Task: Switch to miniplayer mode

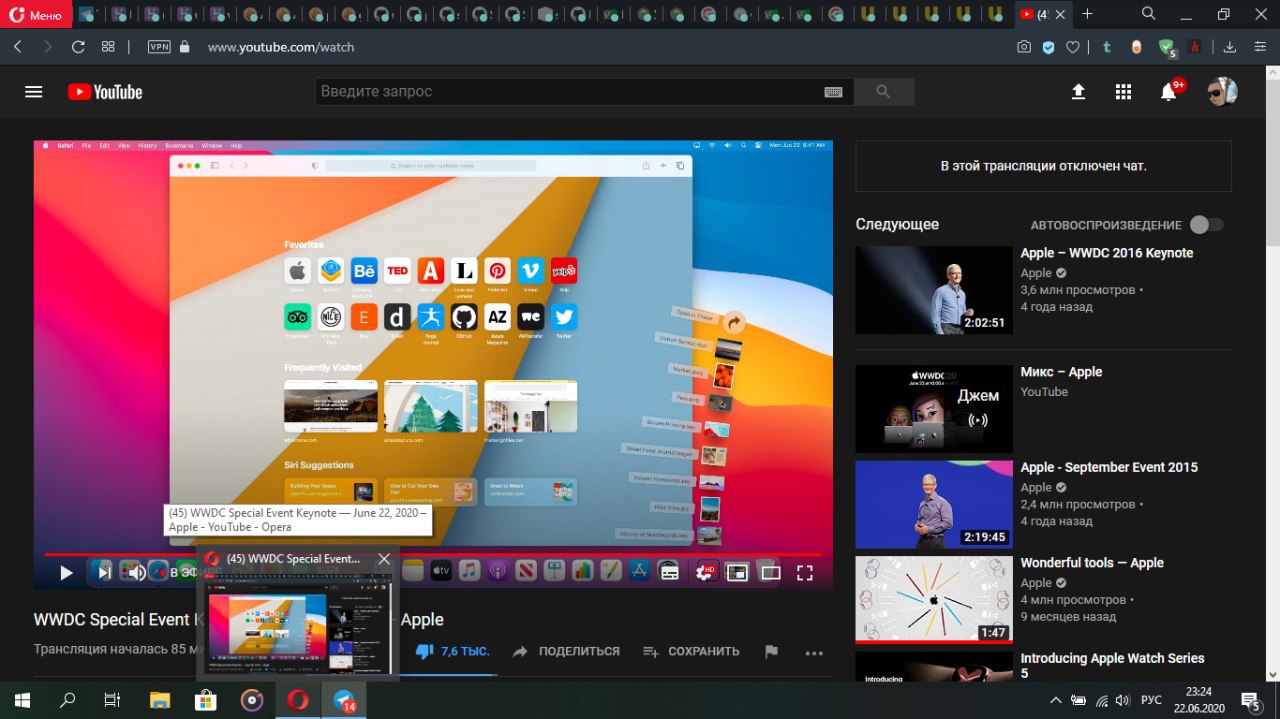Action: point(737,573)
